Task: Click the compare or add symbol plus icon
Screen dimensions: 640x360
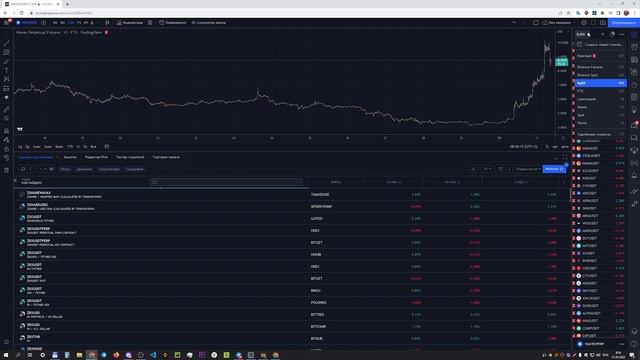Action: pyautogui.click(x=44, y=22)
